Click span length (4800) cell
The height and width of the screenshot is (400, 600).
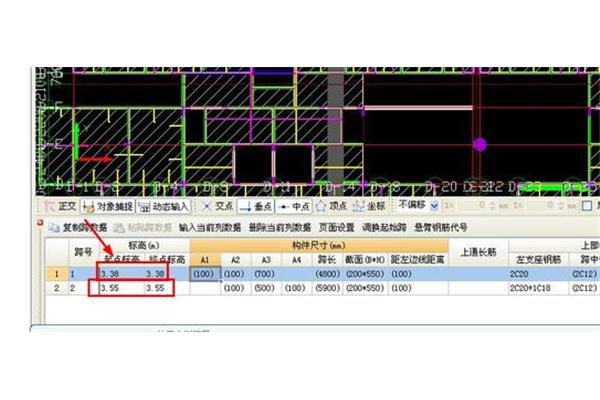(328, 274)
